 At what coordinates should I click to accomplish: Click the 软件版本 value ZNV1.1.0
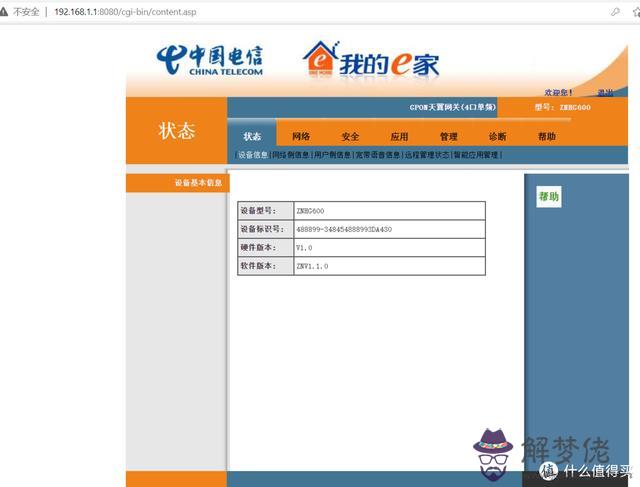[312, 266]
